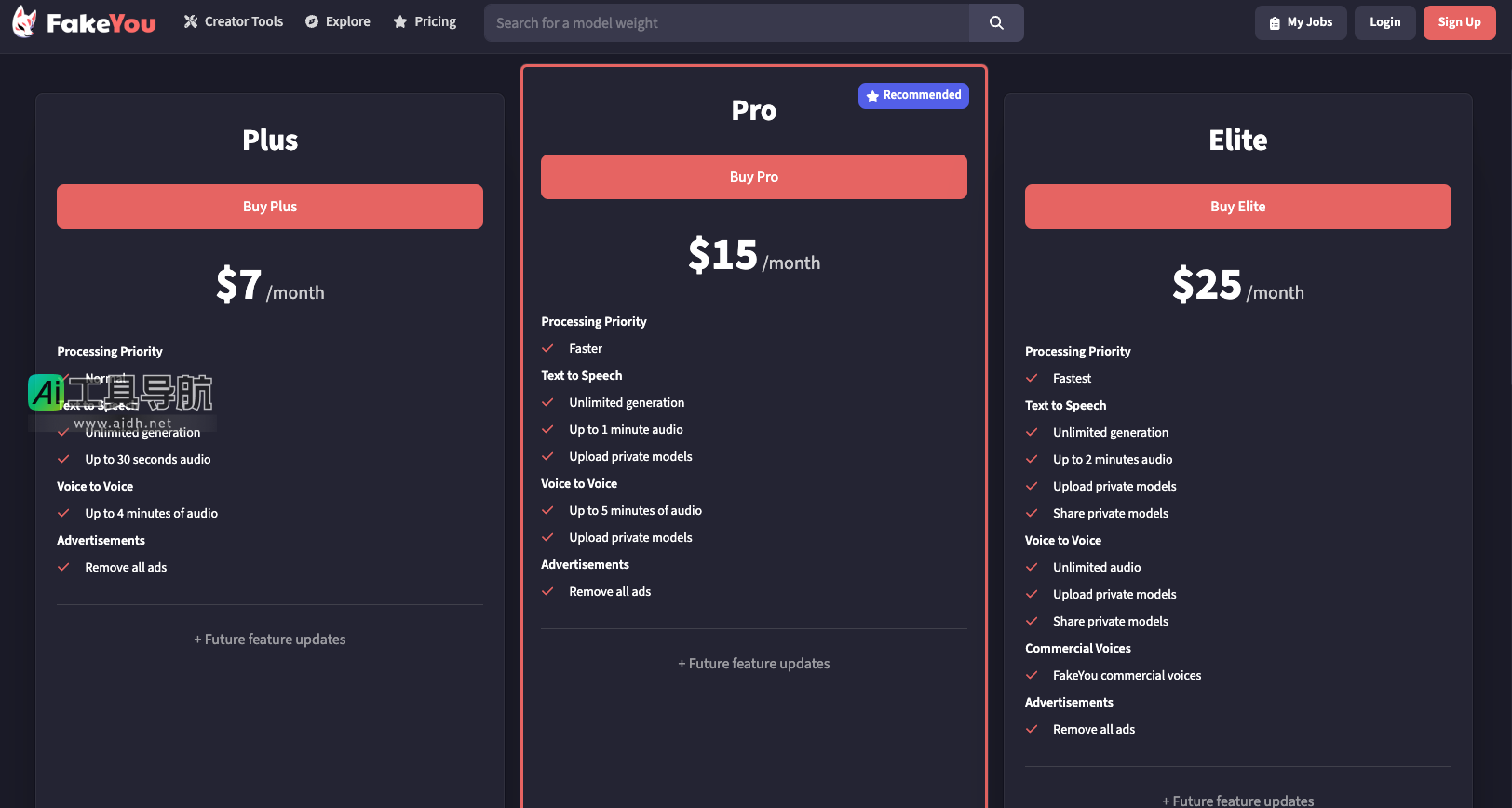
Task: Click checkmark beside Pro's Faster priority
Action: tap(548, 348)
